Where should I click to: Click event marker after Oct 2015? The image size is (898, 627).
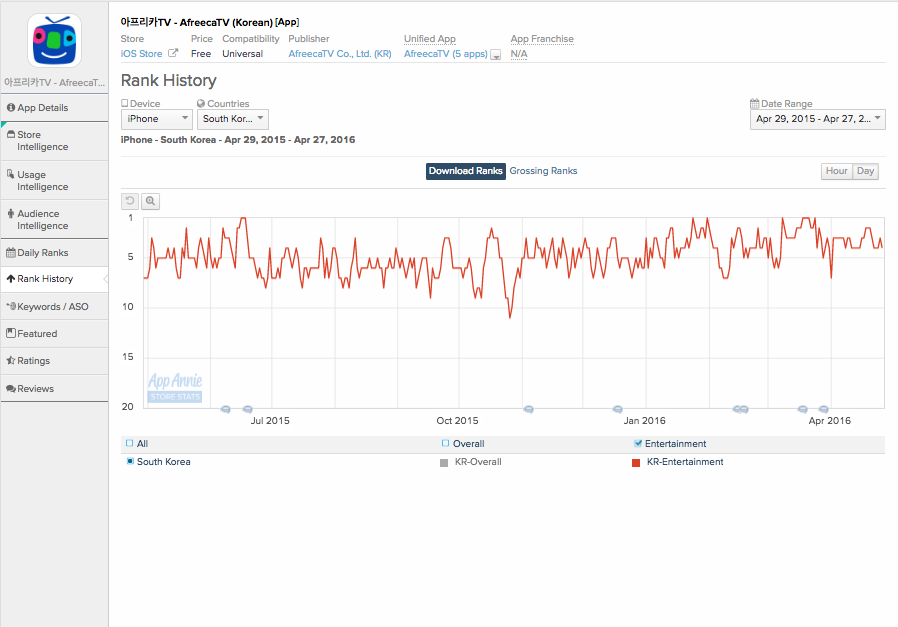[x=529, y=409]
